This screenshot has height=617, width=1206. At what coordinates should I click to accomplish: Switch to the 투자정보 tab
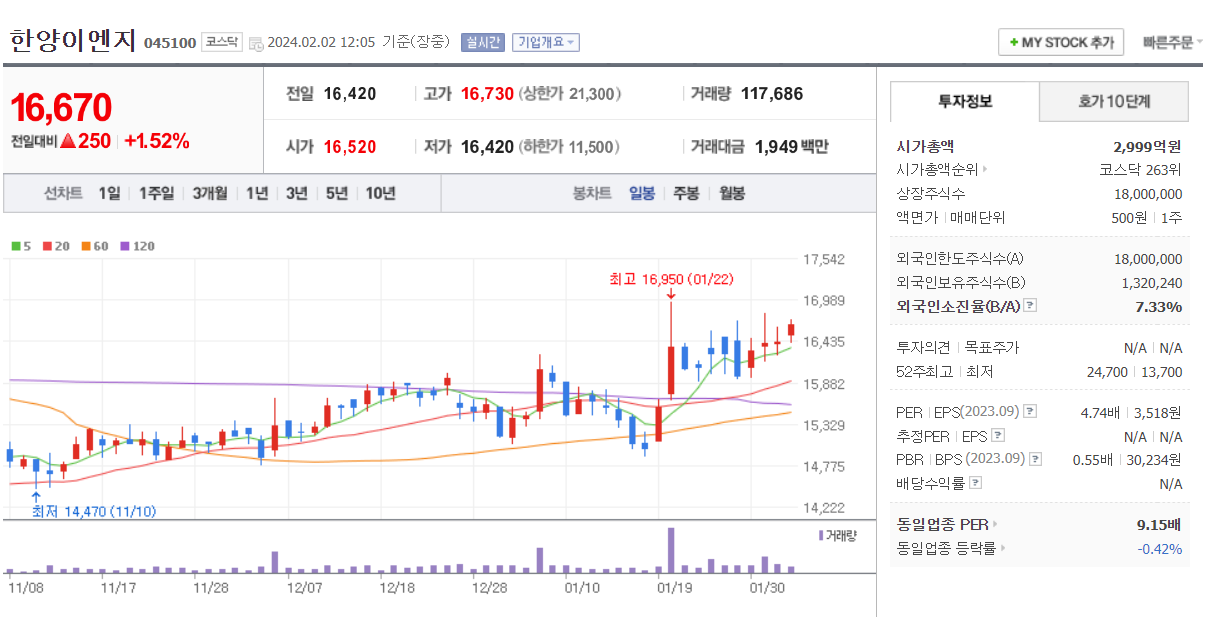965,102
